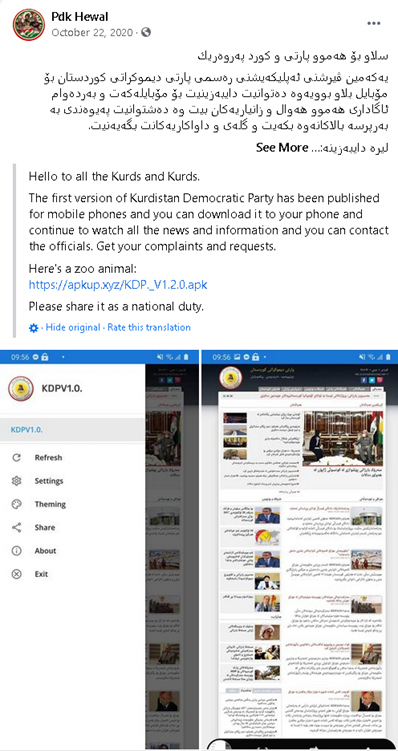Open left screenshot image of app drawer
This screenshot has height=751, width=398.
(99, 550)
